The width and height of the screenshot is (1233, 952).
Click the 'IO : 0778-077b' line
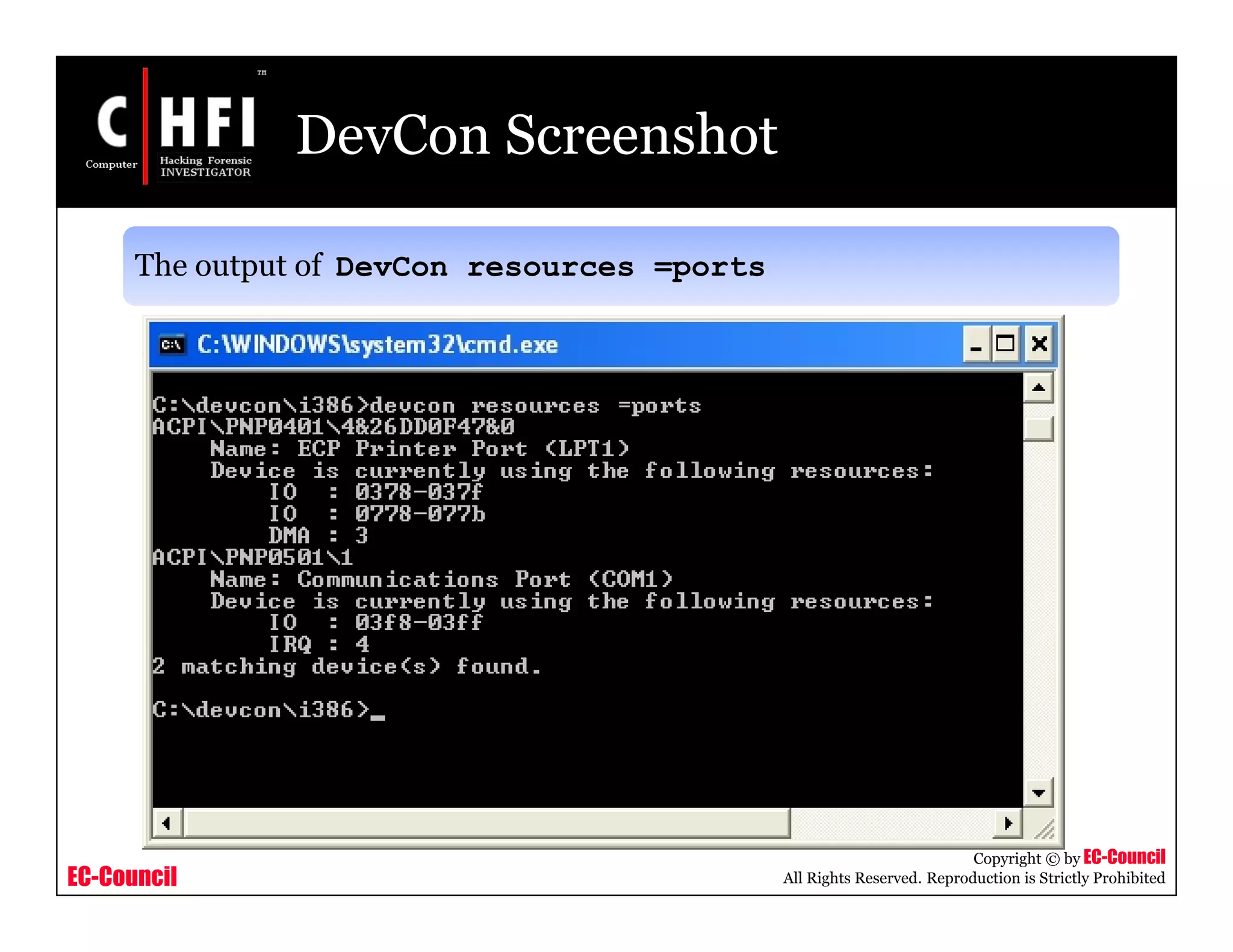[x=377, y=514]
